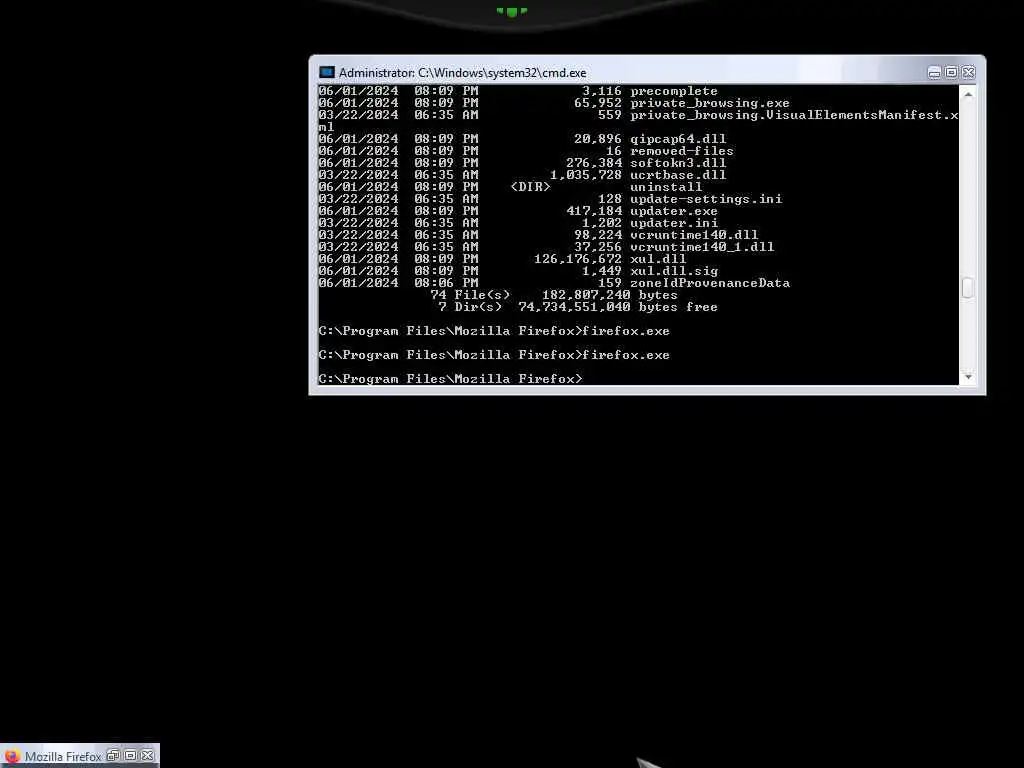Click the empty command prompt on the last line
This screenshot has width=1024, height=768.
(x=450, y=379)
